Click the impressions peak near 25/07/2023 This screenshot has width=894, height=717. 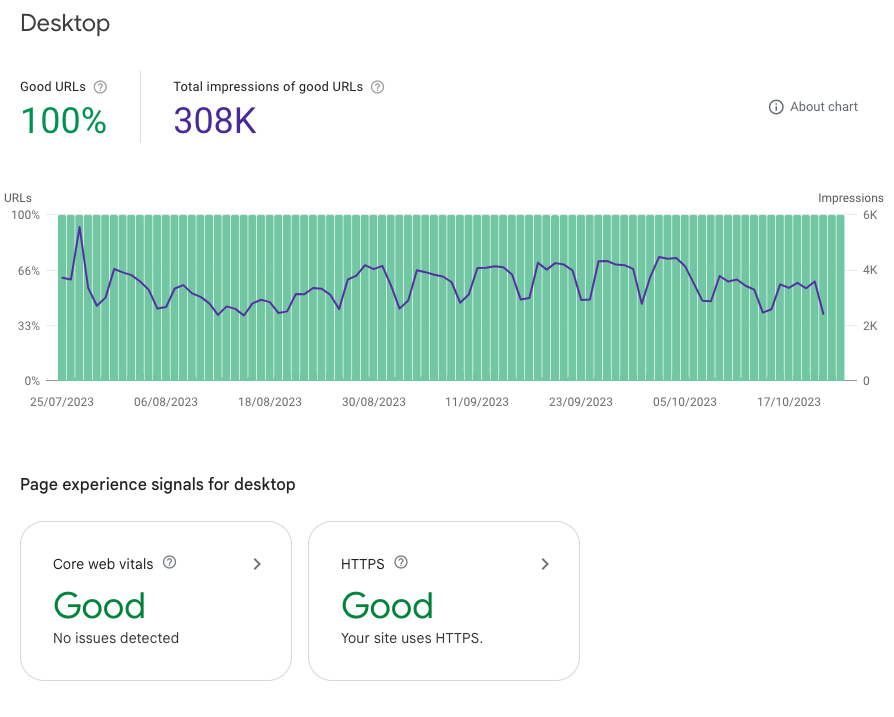(x=79, y=227)
